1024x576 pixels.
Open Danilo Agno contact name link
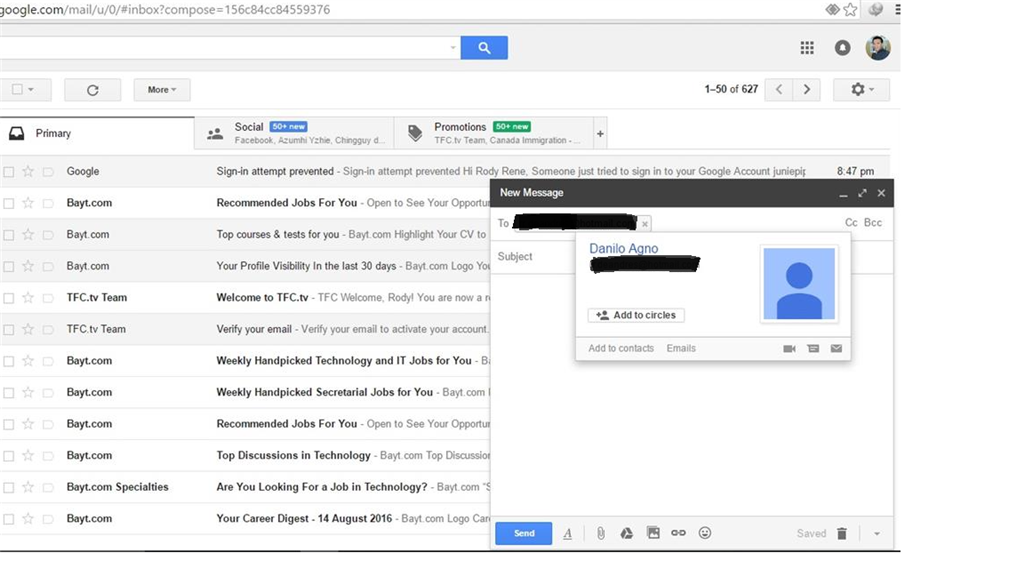click(624, 249)
